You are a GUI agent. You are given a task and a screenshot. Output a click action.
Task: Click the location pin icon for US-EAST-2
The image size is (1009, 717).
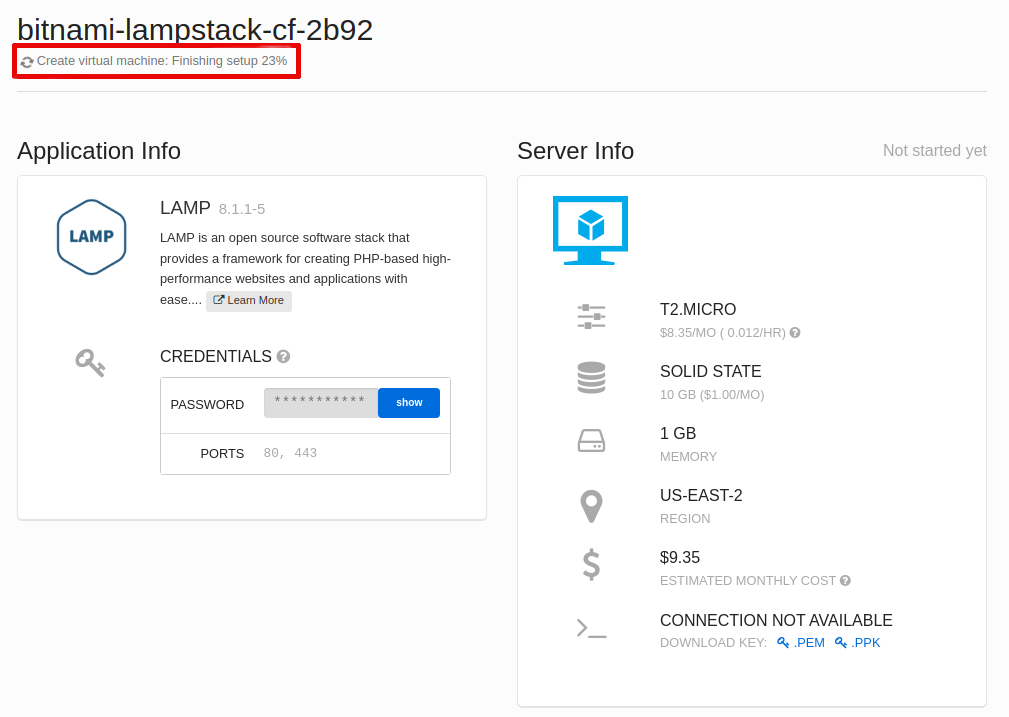pos(591,507)
